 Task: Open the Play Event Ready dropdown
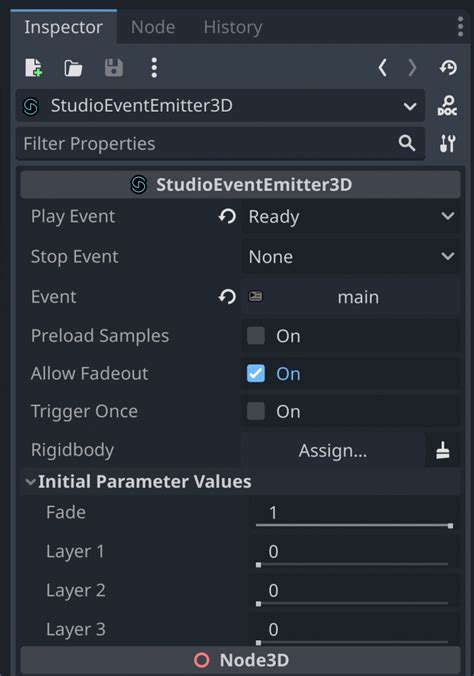(x=351, y=216)
